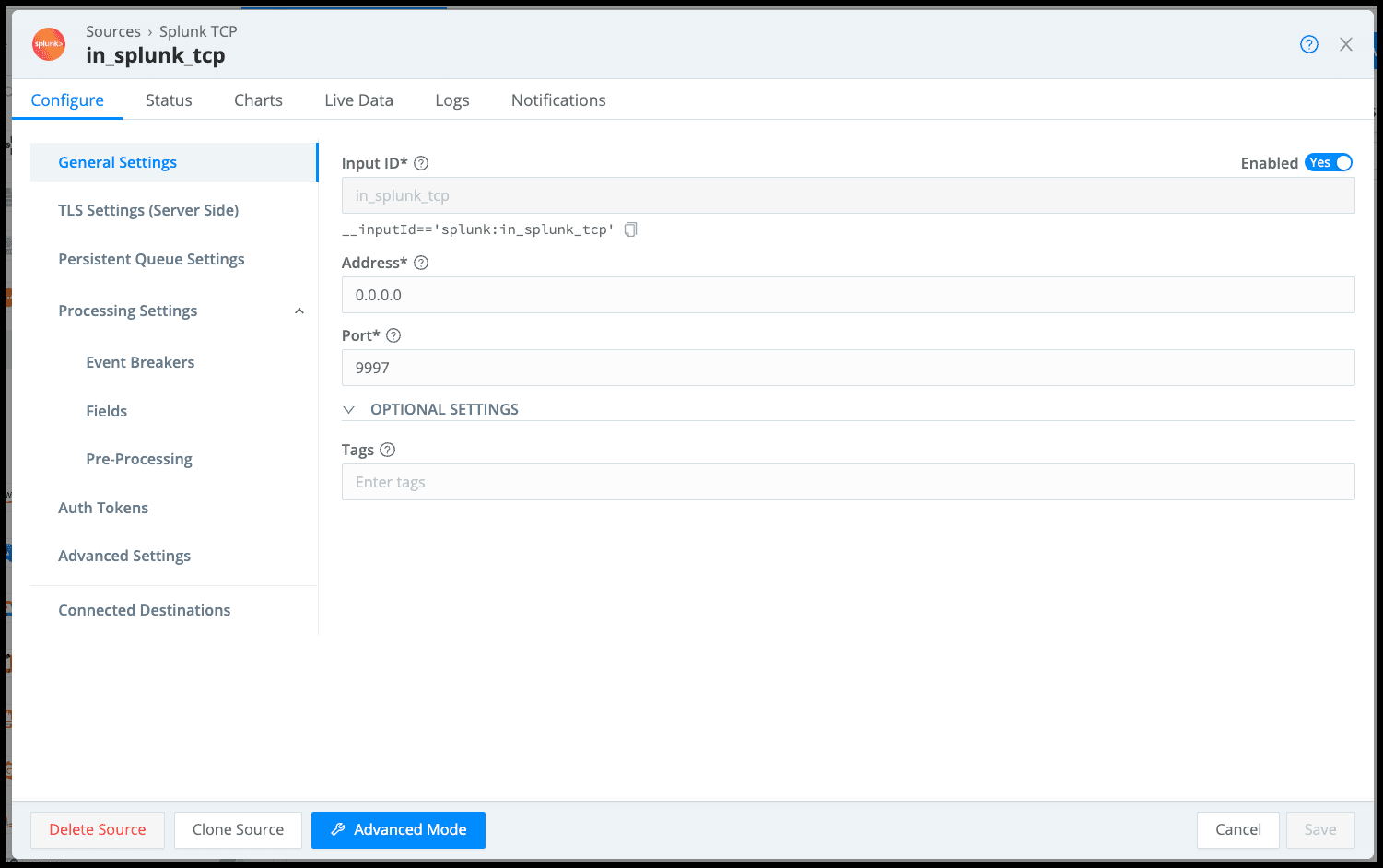Viewport: 1383px width, 868px height.
Task: Click the Advanced Mode button
Action: coord(398,829)
